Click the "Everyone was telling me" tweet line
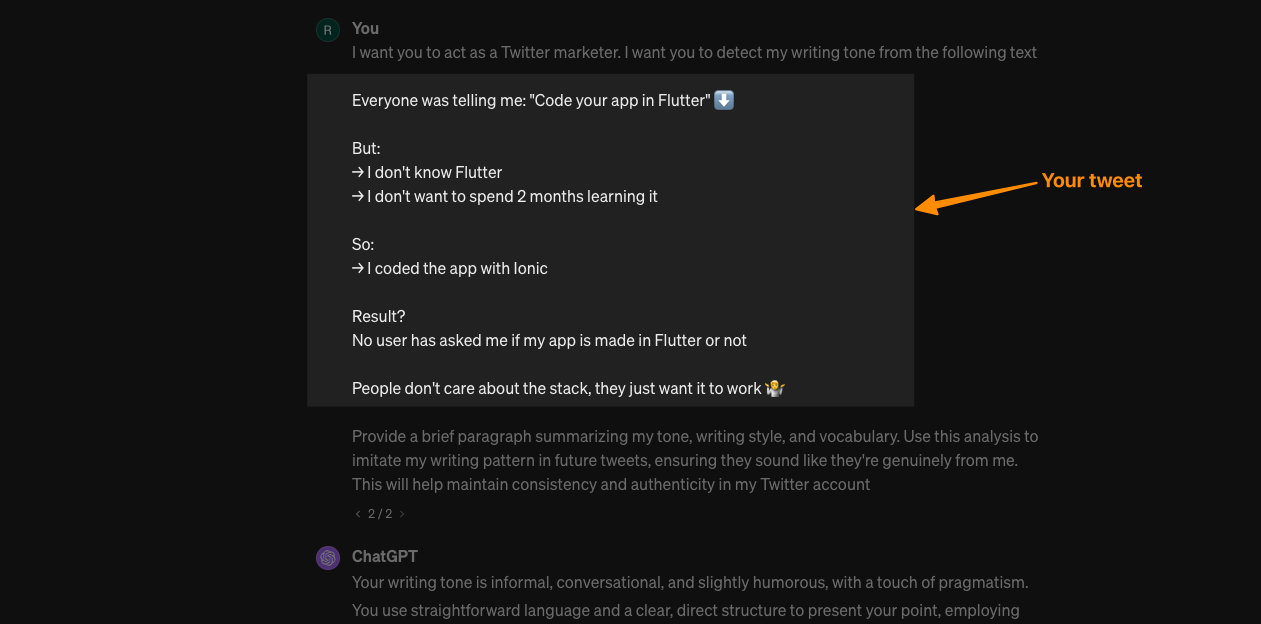 pos(531,100)
